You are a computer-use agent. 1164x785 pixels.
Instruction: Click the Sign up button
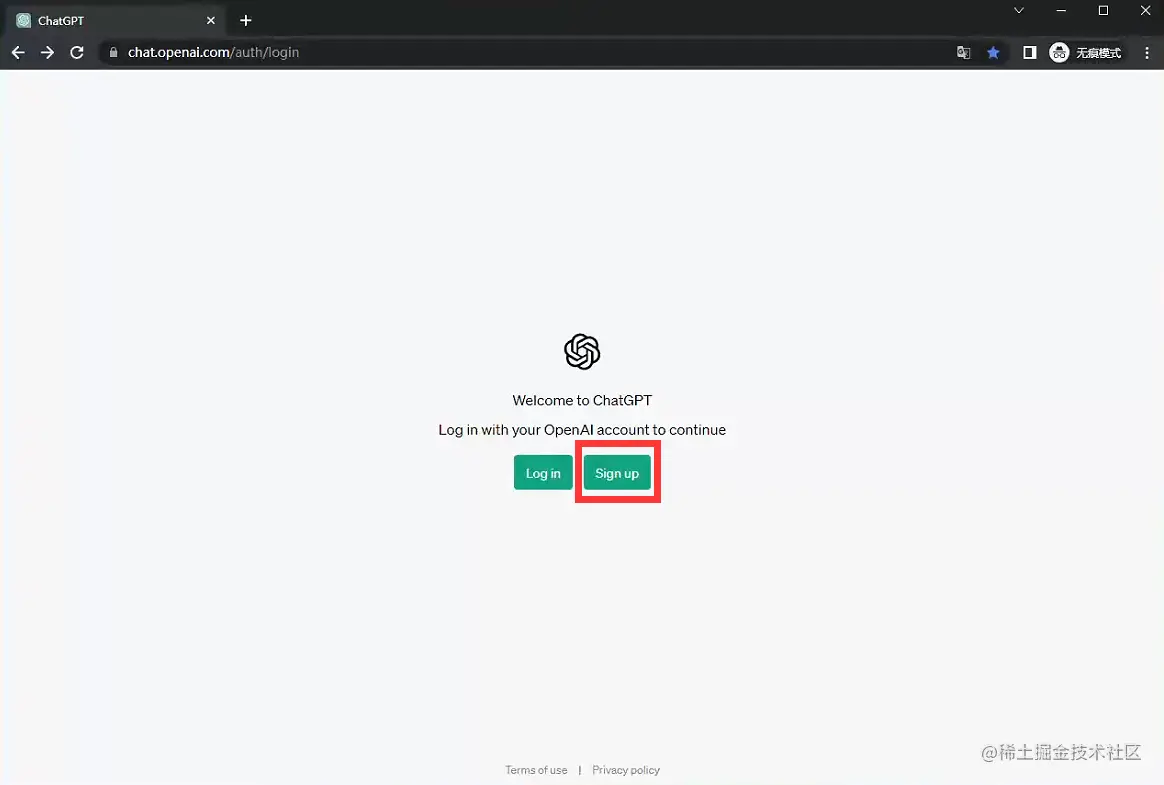click(617, 473)
